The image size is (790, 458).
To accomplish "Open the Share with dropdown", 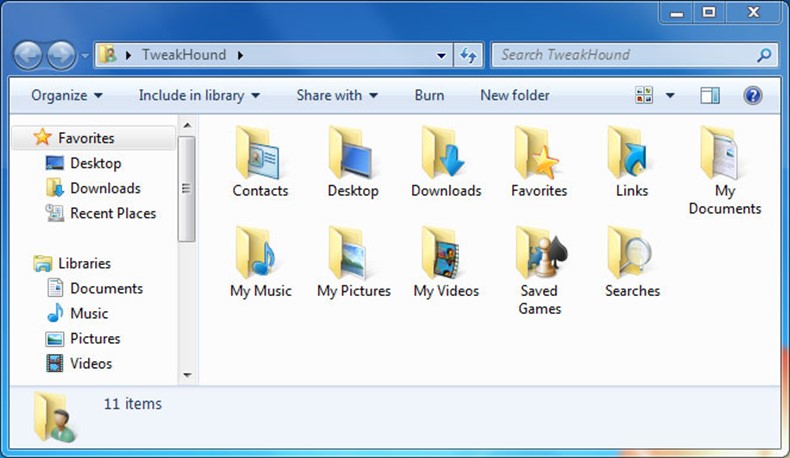I will click(x=337, y=95).
